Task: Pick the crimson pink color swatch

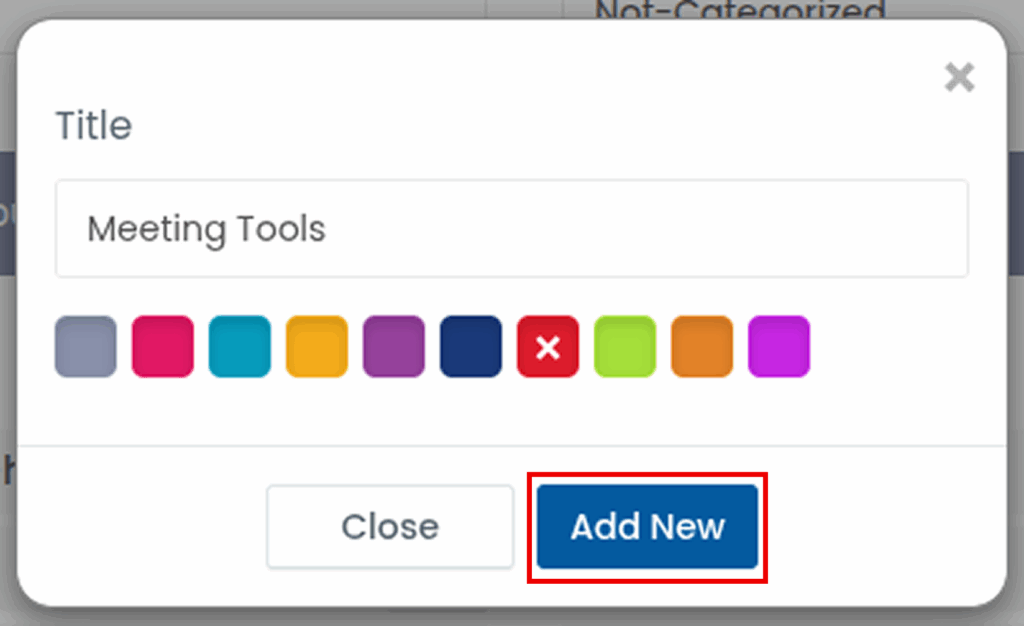Action: 163,347
